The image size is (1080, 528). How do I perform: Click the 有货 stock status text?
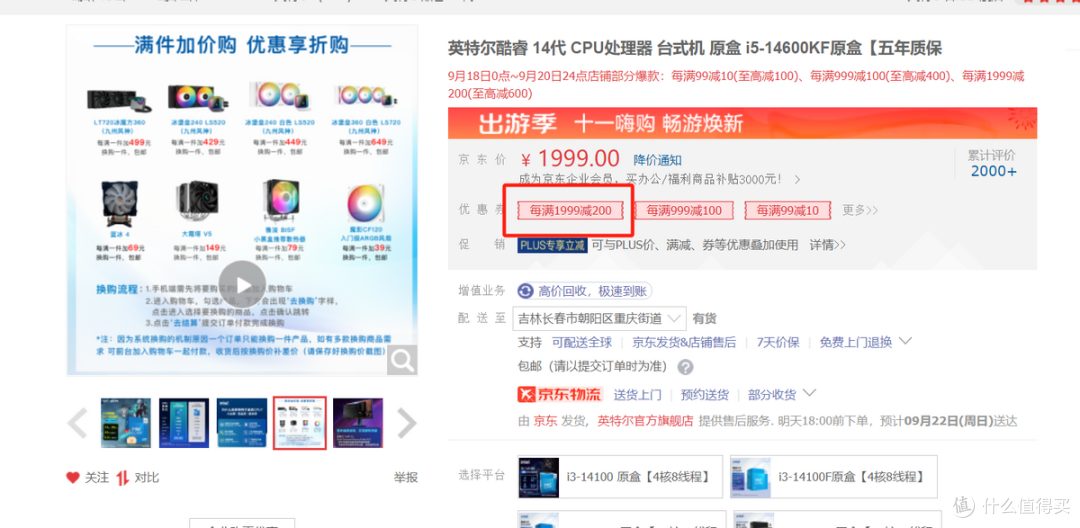[x=705, y=319]
